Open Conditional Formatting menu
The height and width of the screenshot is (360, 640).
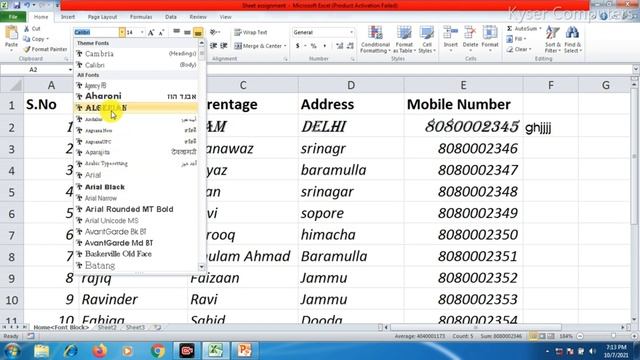tap(375, 39)
